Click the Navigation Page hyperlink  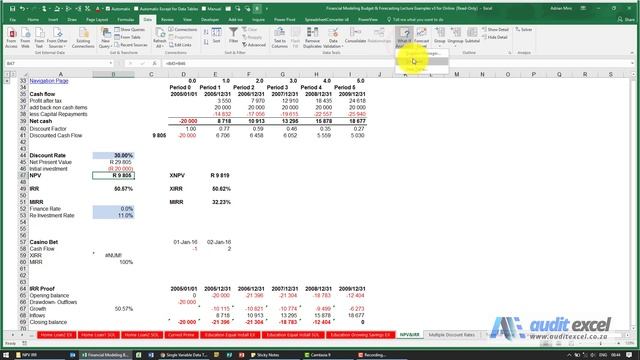[49, 81]
